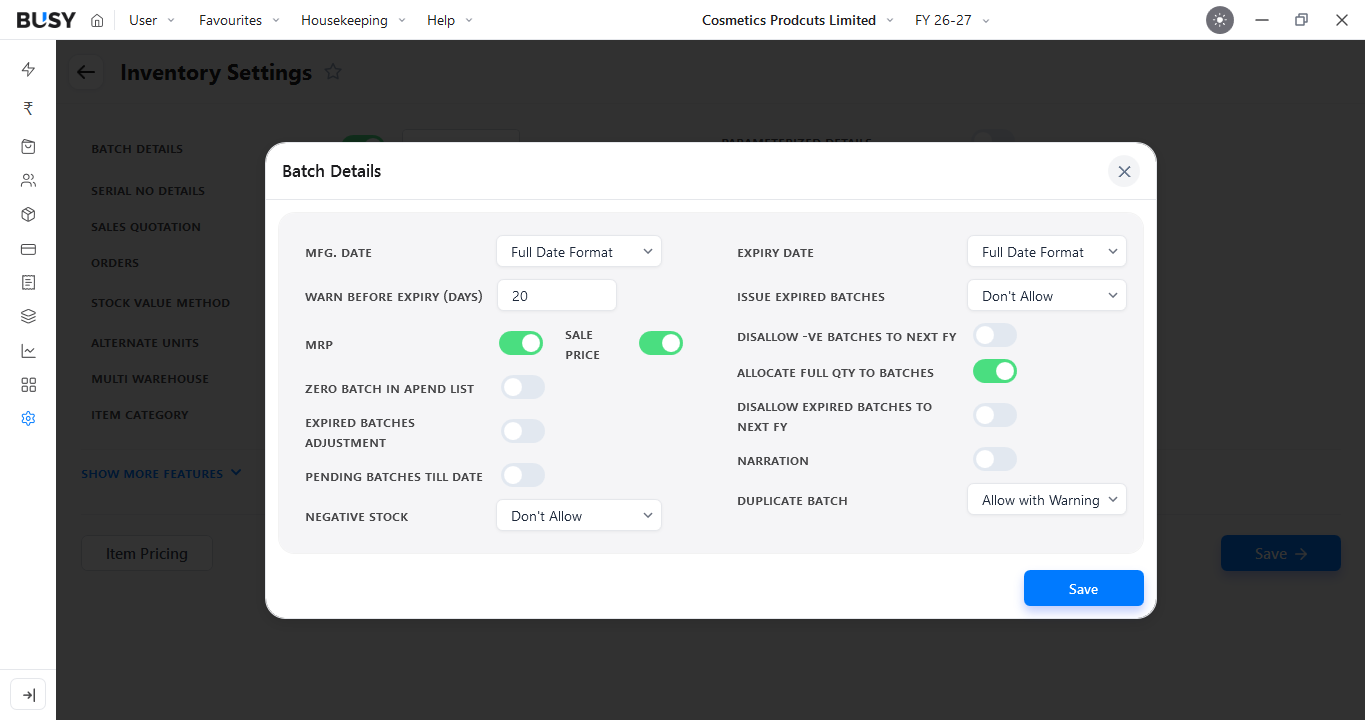The width and height of the screenshot is (1365, 720).
Task: Open grid apps sidebar icon
Action: point(28,385)
